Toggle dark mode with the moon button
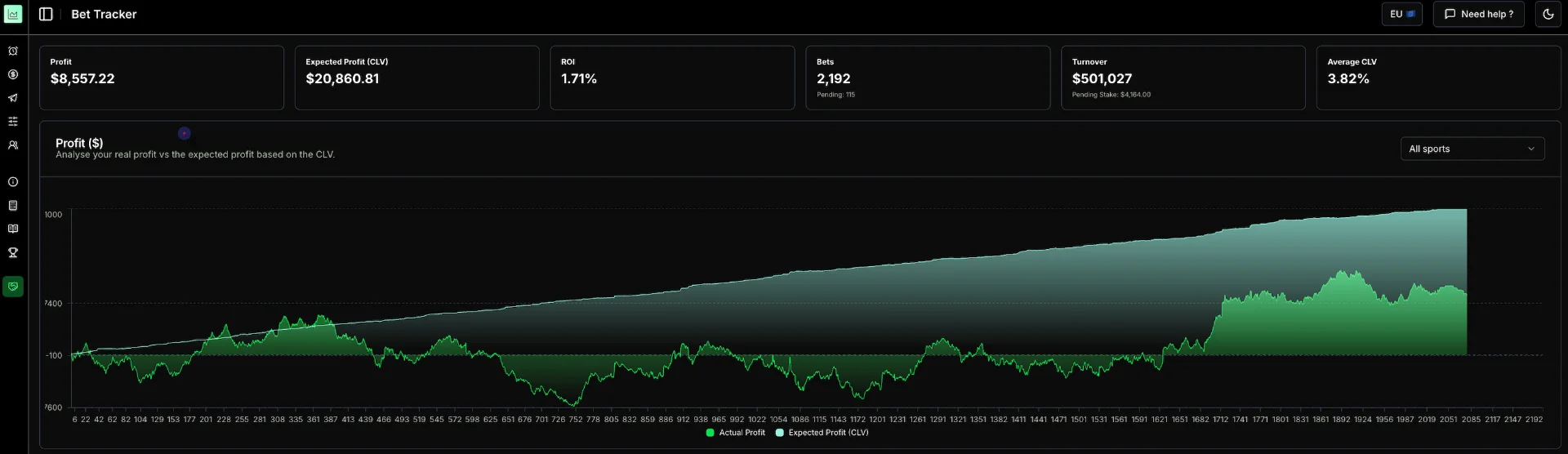Screen dimensions: 1568x454 [x=1548, y=14]
